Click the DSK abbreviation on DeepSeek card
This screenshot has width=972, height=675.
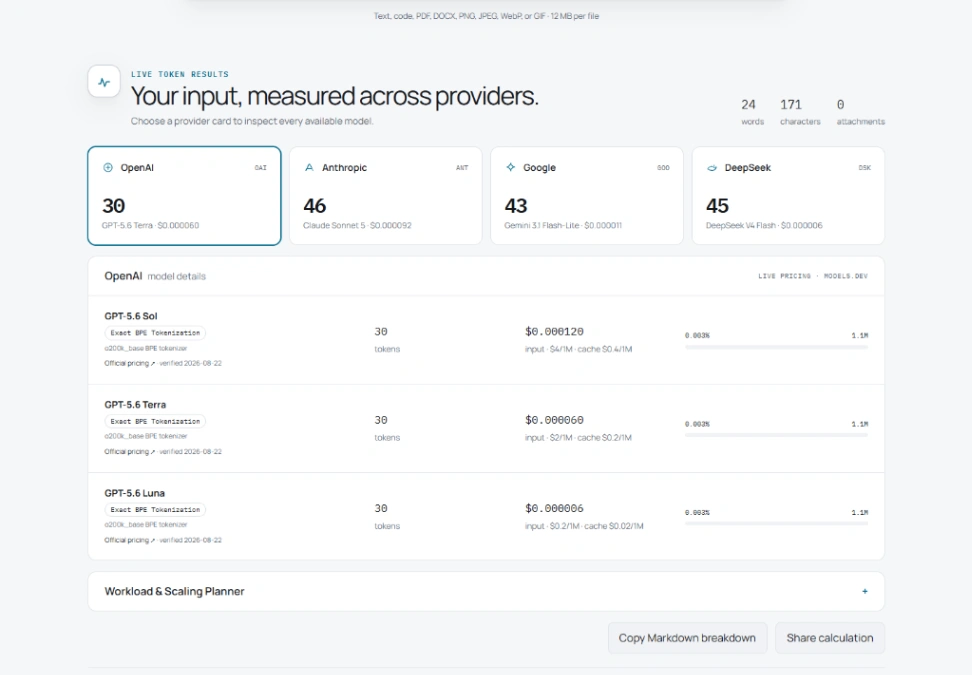[x=864, y=167]
